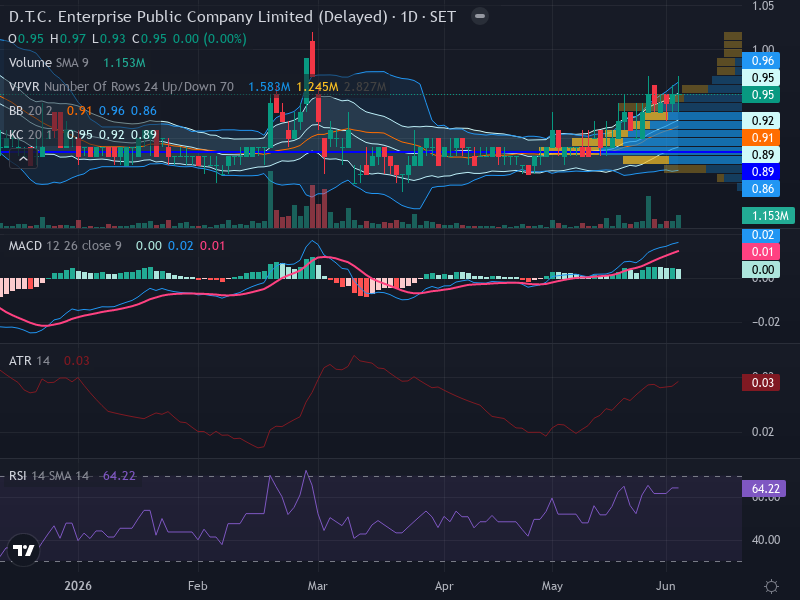800x600 pixels.
Task: Click the -0.02 MACD scale label
Action: click(x=766, y=322)
